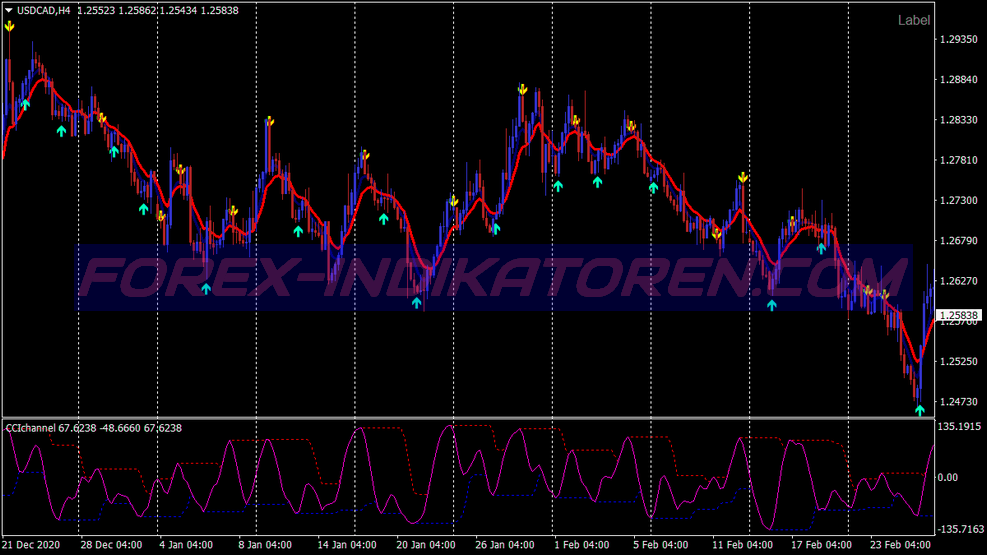This screenshot has height=555, width=987.
Task: Click the 1 Feb 04:00 time label
Action: (x=582, y=545)
